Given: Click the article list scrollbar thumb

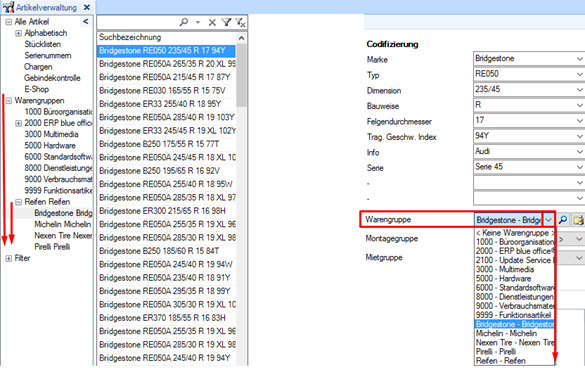Looking at the screenshot, I should tap(241, 75).
